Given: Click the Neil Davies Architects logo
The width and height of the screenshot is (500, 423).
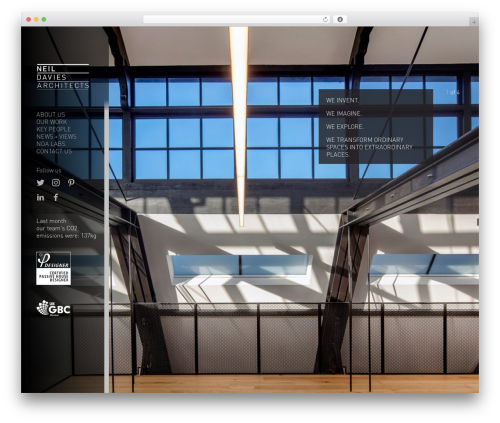Looking at the screenshot, I should tap(63, 77).
